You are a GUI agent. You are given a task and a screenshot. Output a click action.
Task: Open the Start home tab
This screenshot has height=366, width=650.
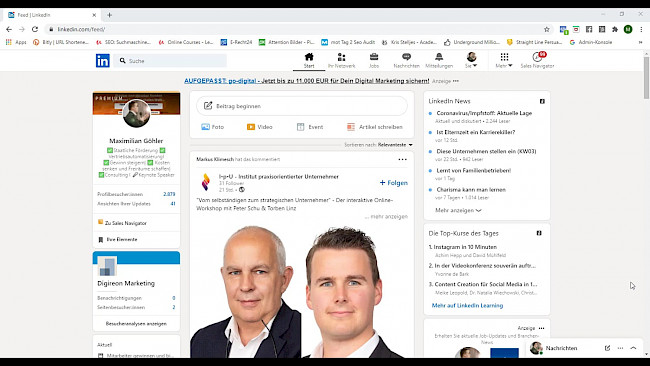pyautogui.click(x=309, y=61)
